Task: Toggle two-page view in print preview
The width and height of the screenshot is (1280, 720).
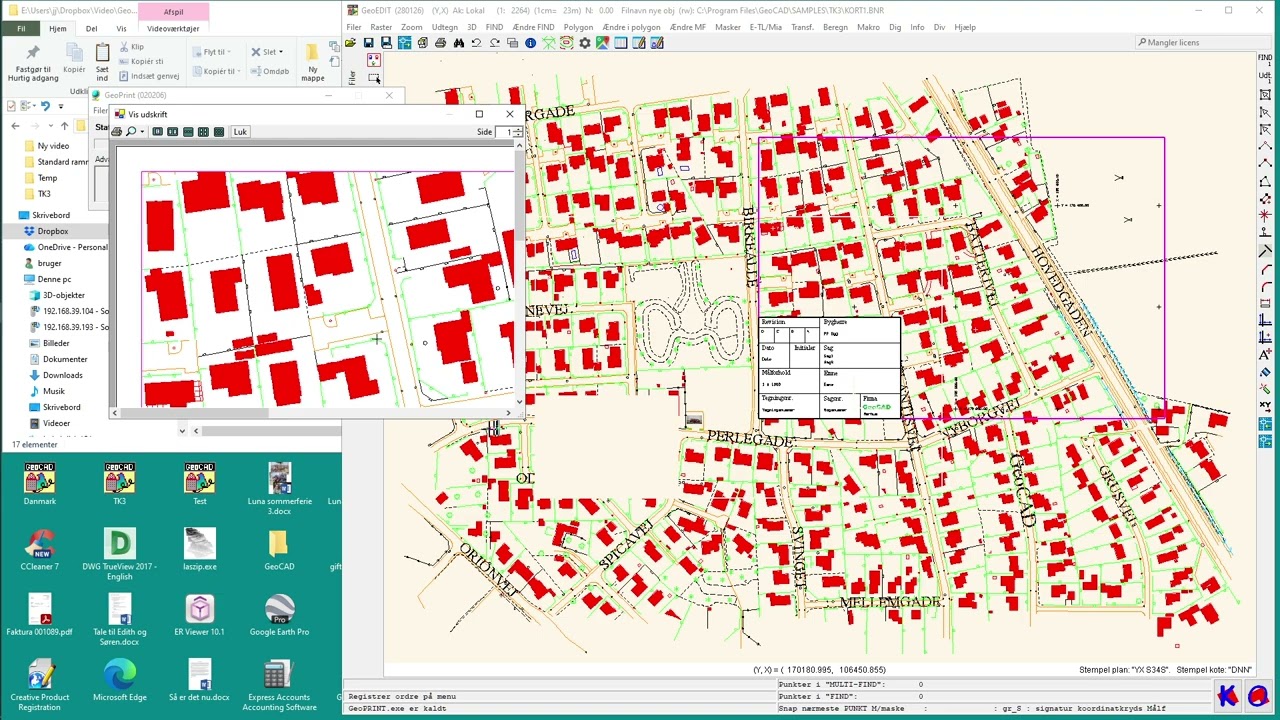Action: (172, 132)
